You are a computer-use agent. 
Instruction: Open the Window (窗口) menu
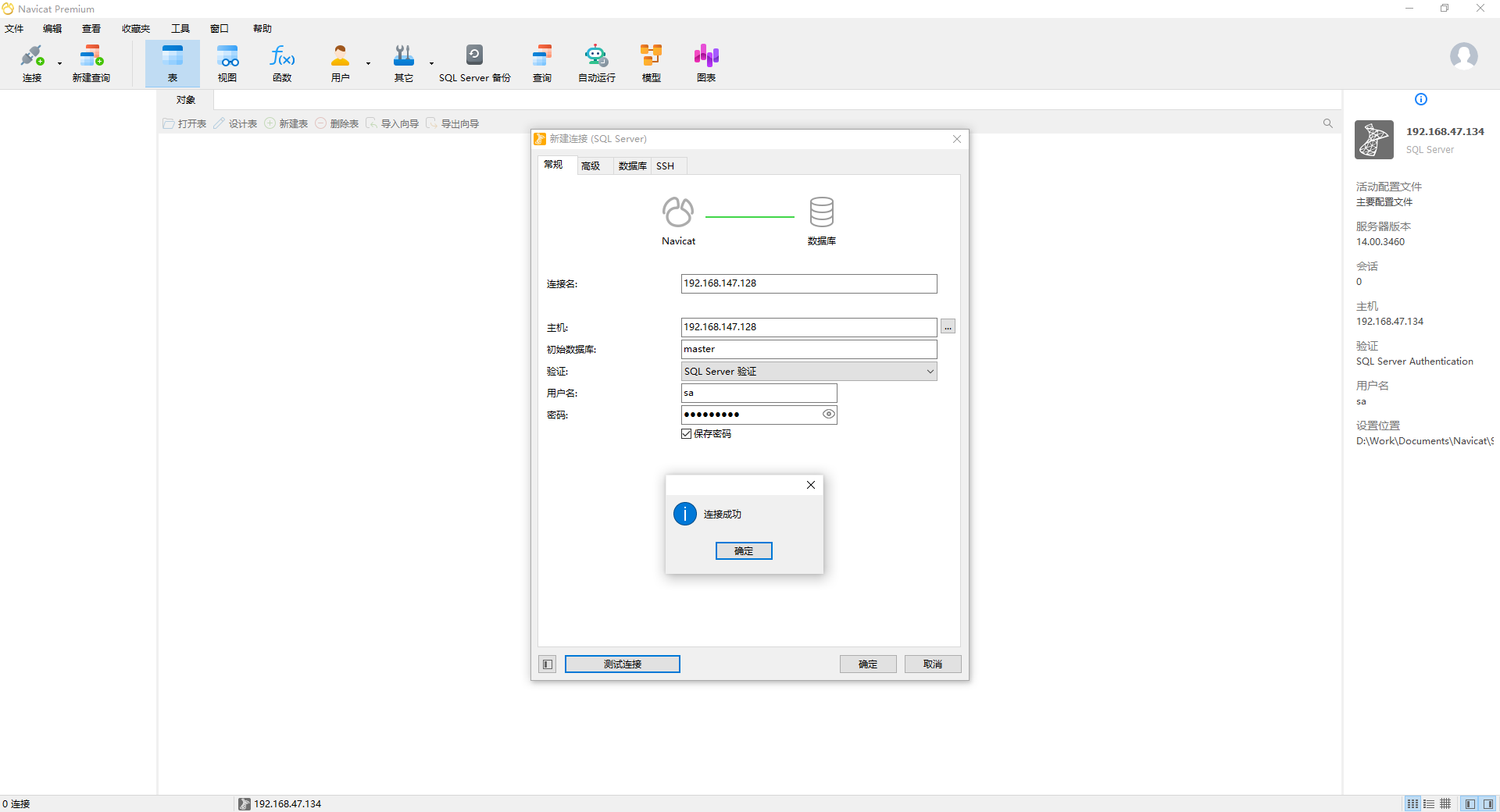(220, 29)
